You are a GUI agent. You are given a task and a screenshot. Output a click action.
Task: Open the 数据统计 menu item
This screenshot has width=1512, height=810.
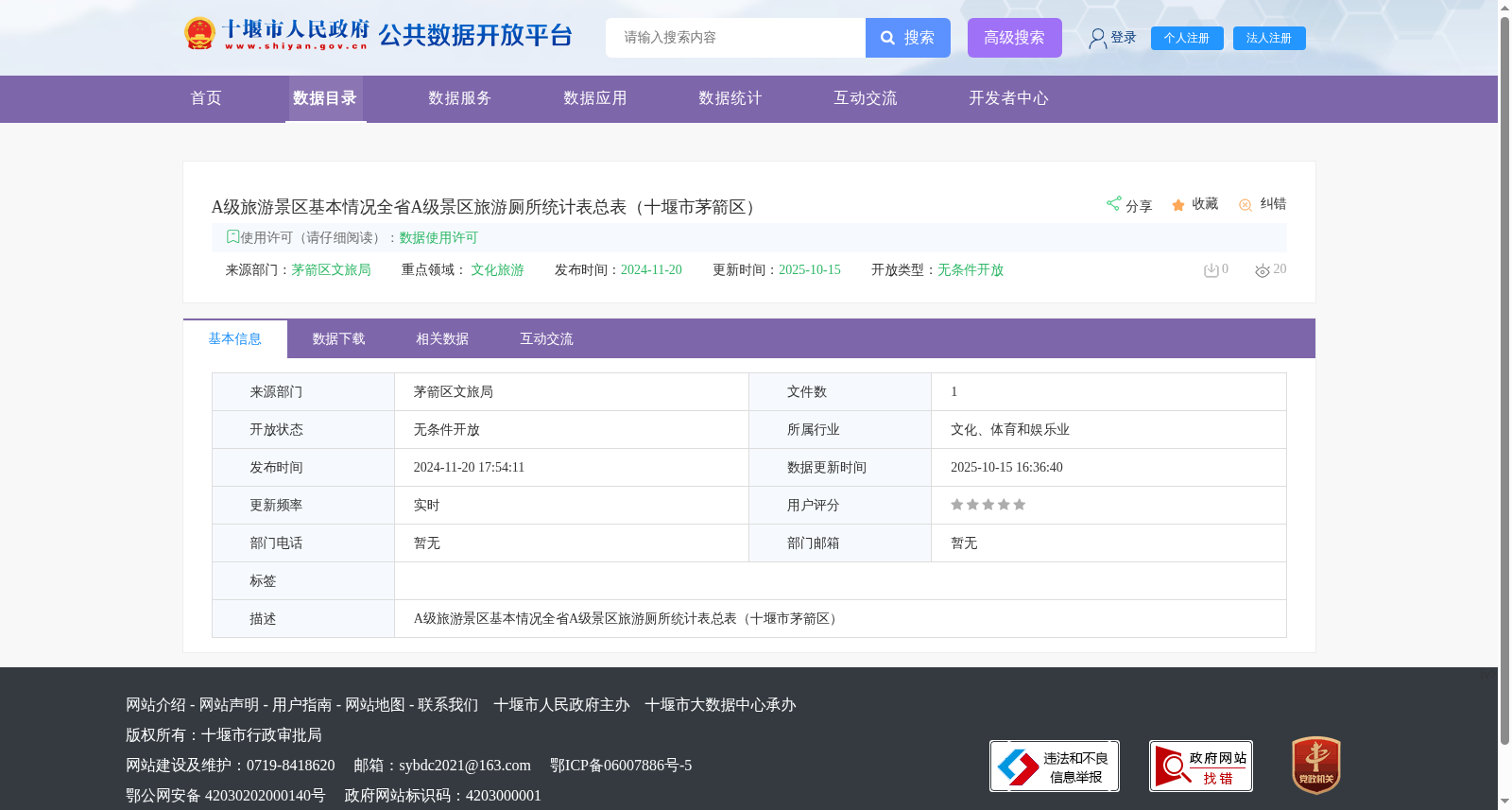pos(730,98)
